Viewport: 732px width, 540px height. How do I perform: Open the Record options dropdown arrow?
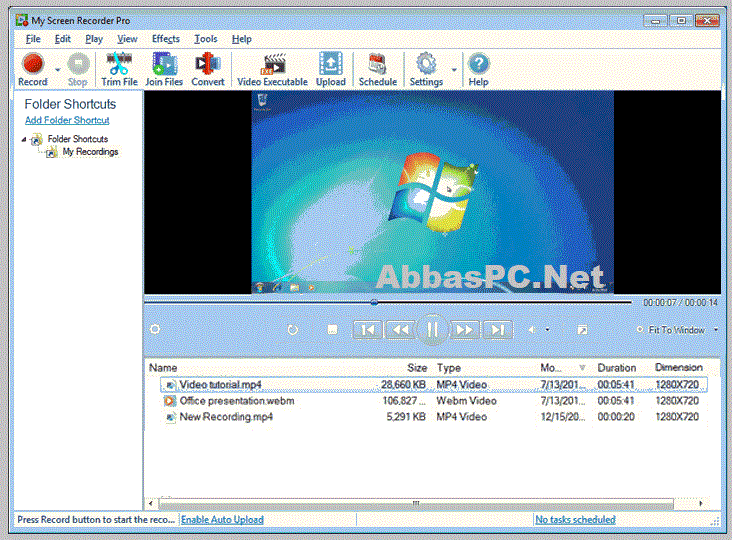click(57, 70)
